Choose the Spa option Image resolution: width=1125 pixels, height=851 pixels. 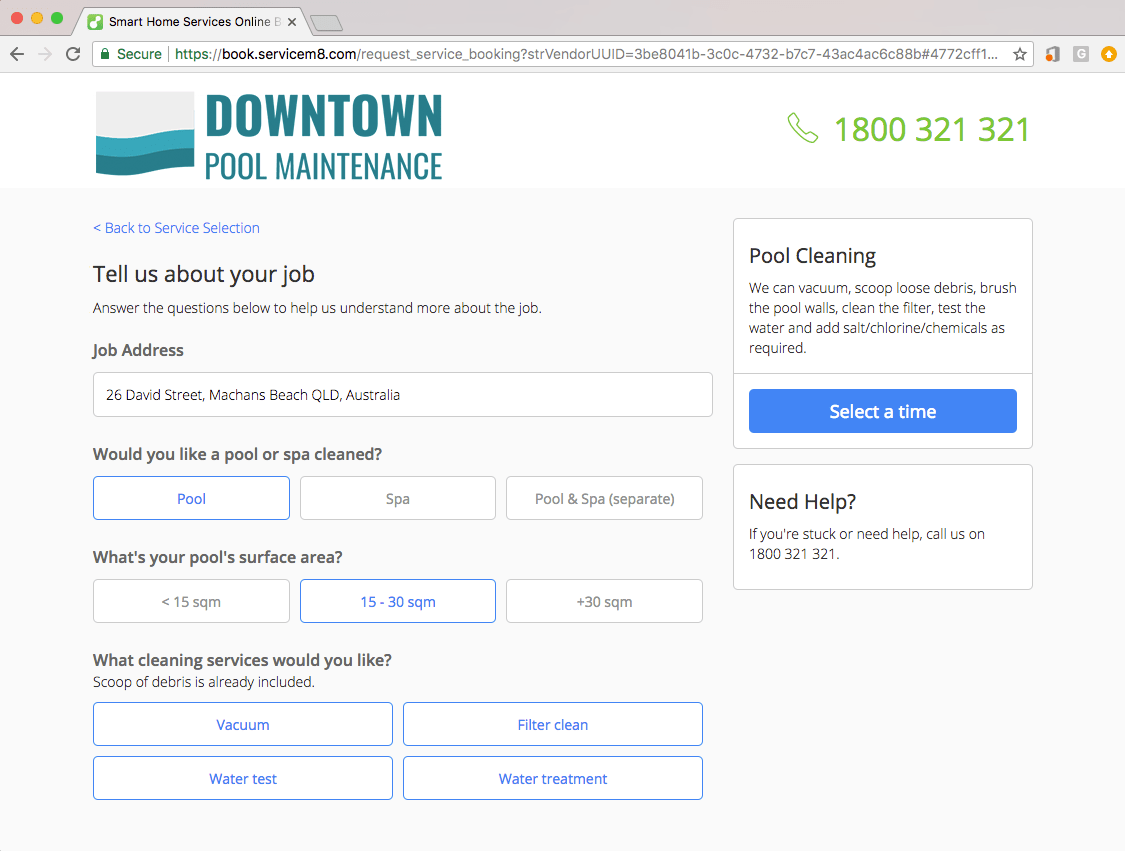tap(397, 499)
